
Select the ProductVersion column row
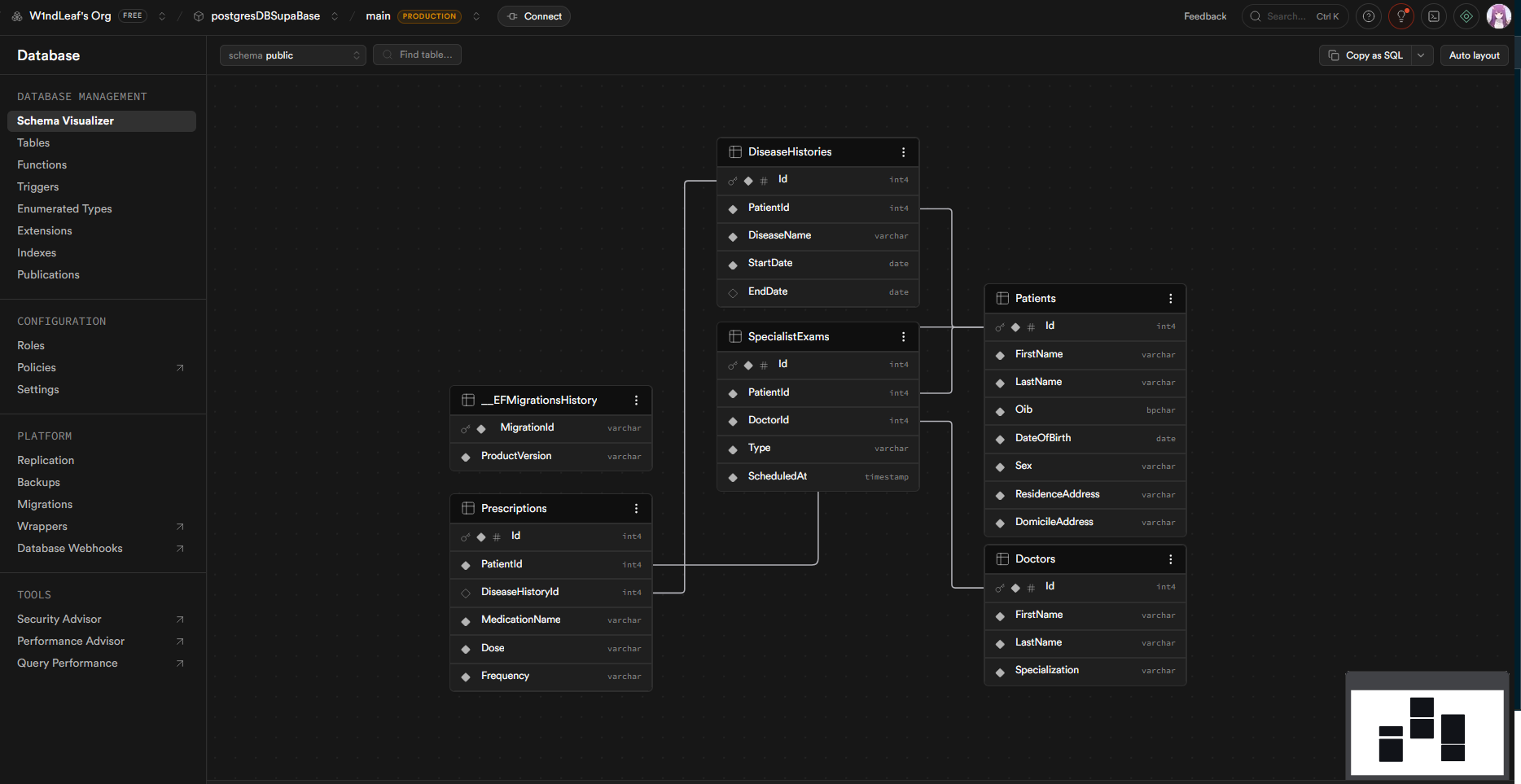click(551, 457)
